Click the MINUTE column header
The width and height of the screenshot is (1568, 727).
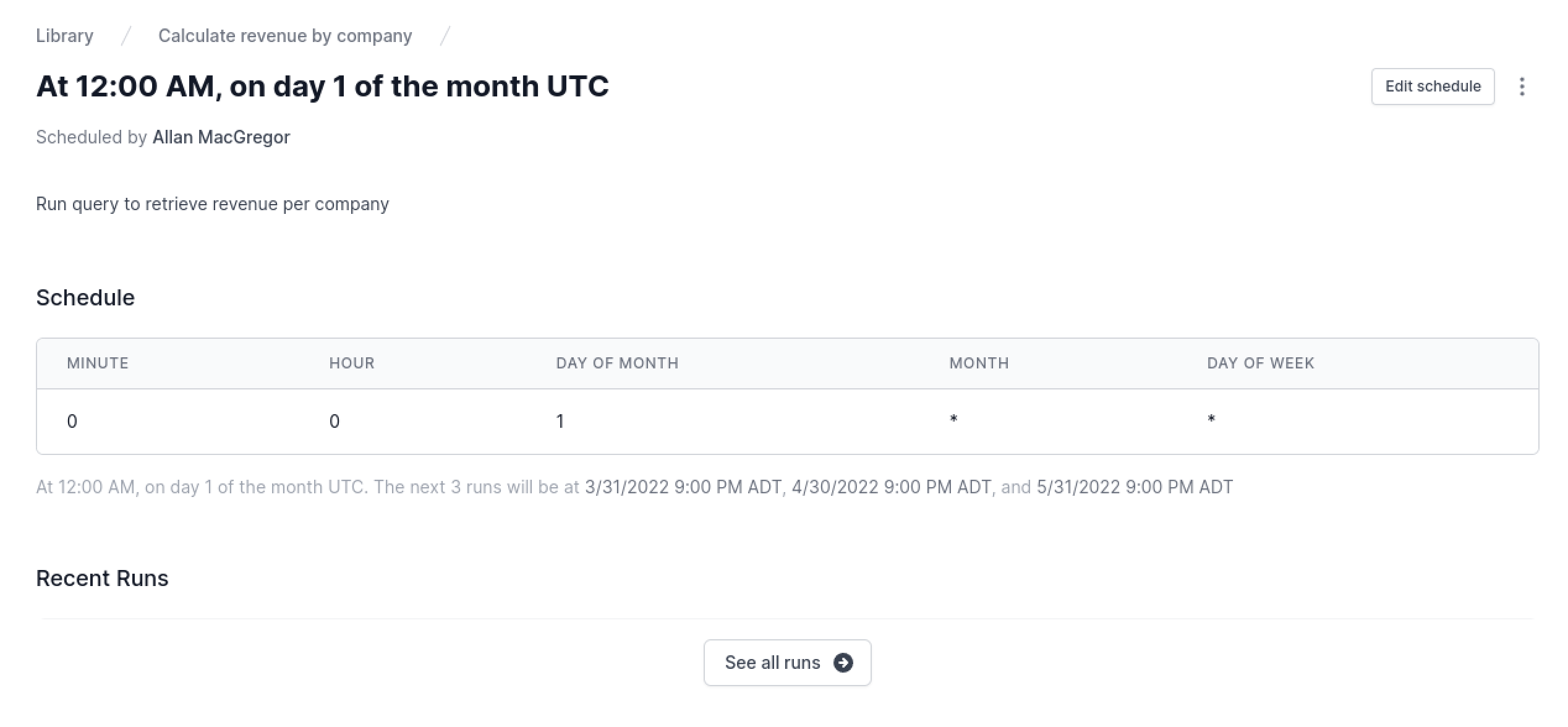[98, 363]
